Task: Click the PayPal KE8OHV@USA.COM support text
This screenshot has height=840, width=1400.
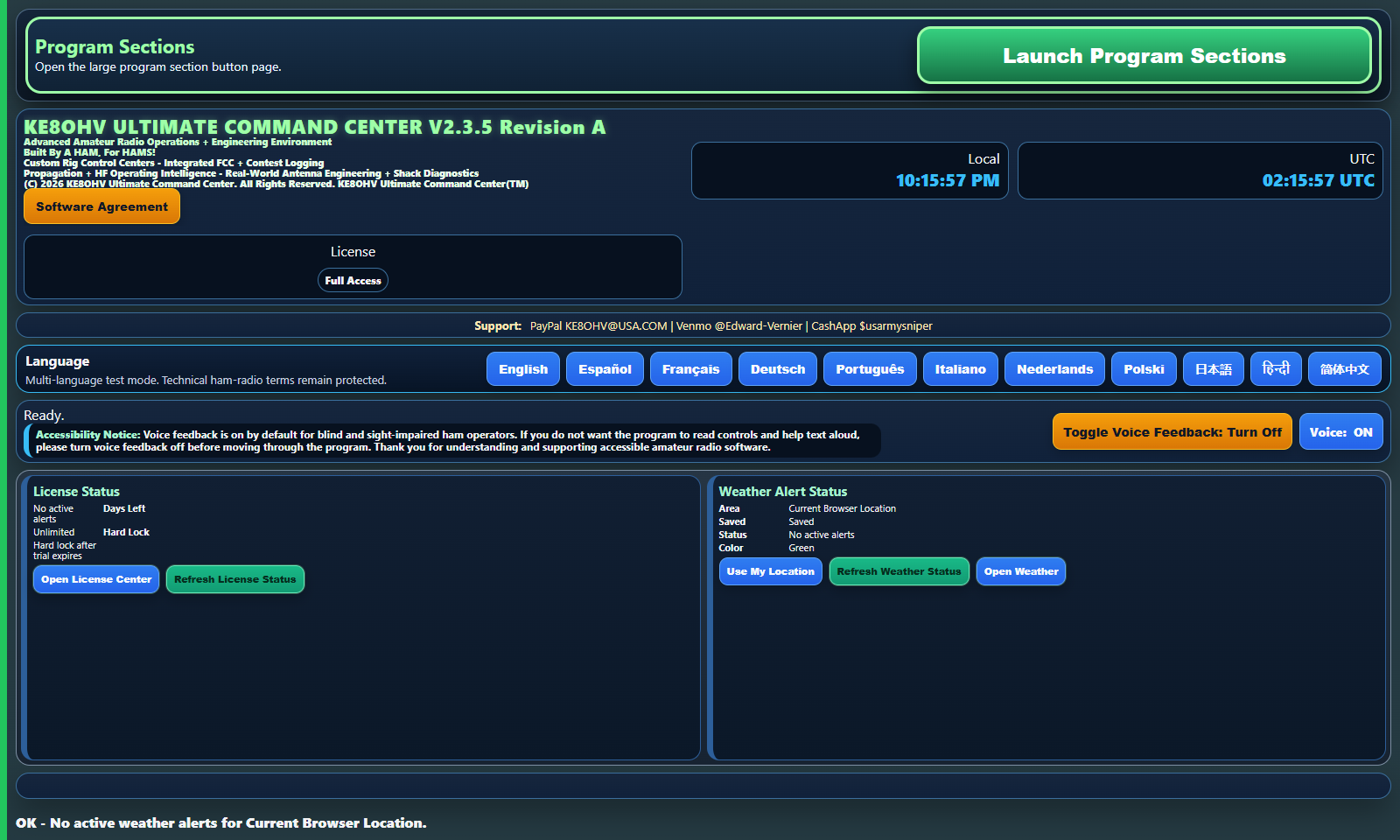Action: (598, 325)
